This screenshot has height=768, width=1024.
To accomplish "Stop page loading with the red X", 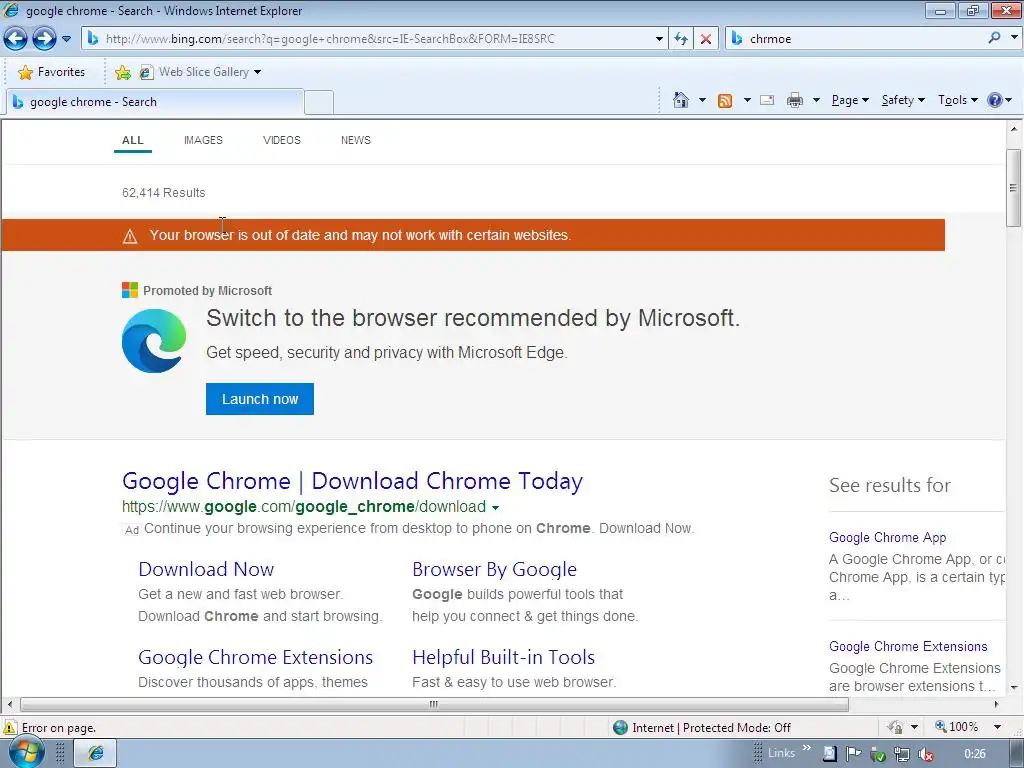I will pos(705,39).
